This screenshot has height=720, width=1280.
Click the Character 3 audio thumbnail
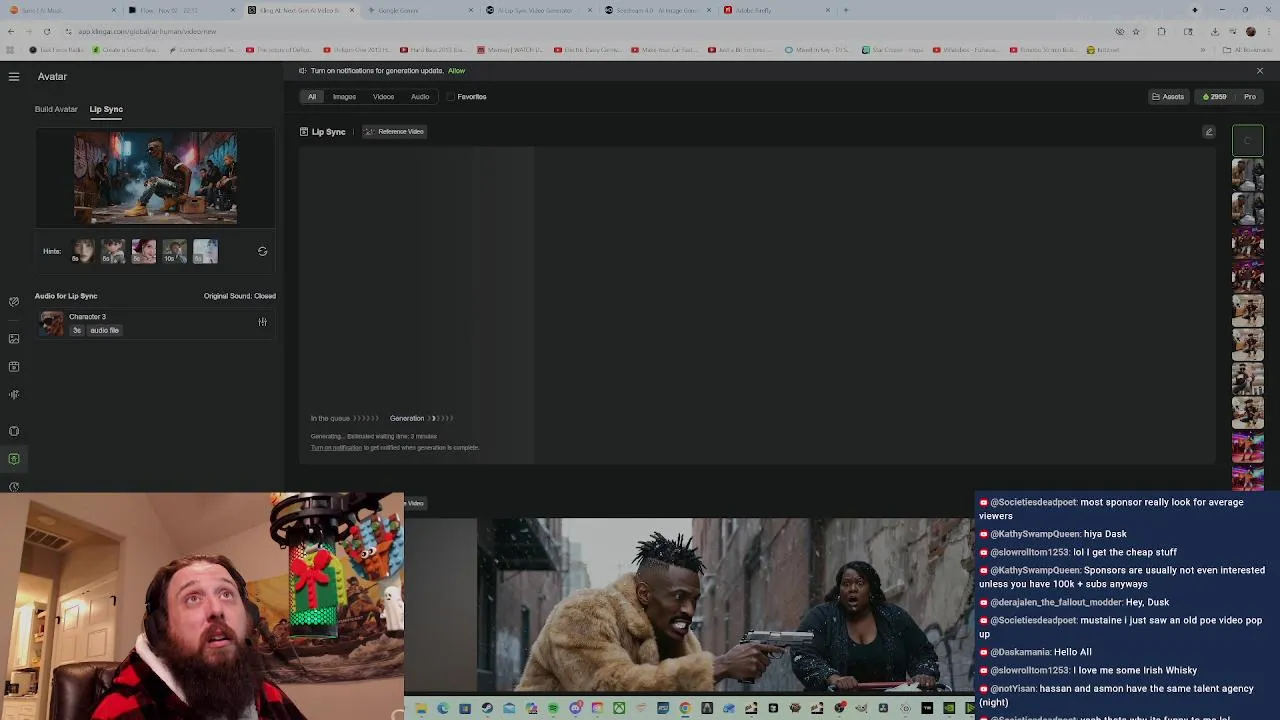[x=51, y=323]
